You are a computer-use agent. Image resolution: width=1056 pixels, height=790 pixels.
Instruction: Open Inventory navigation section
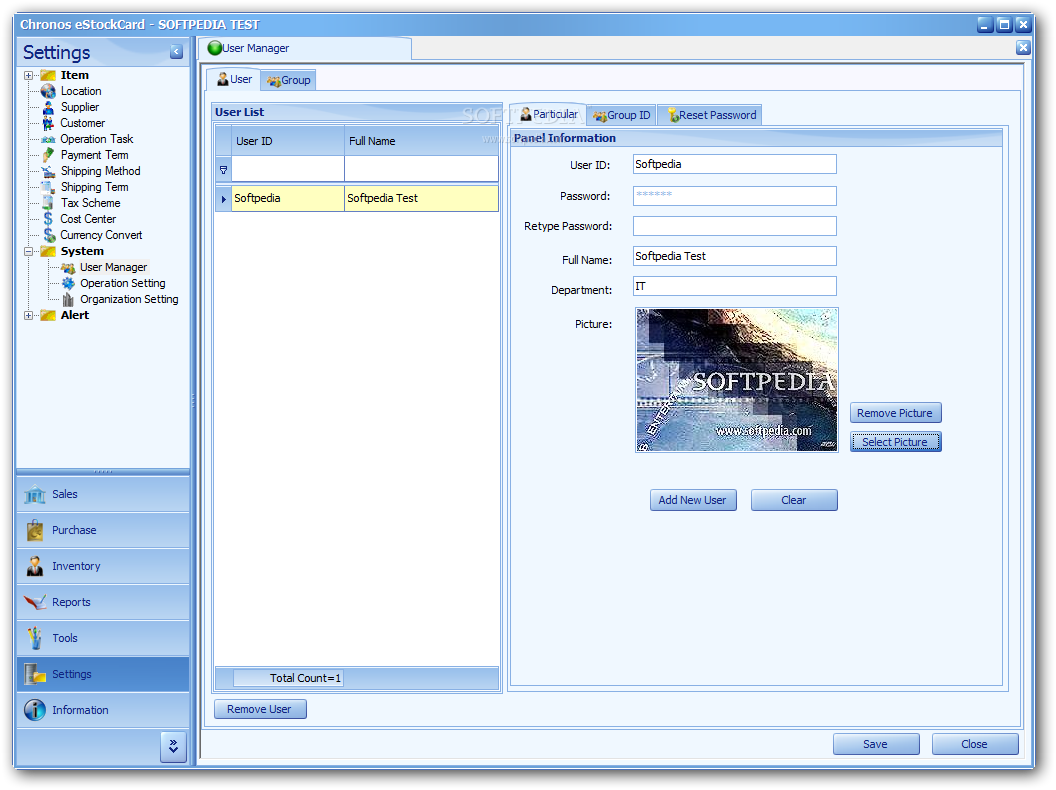(103, 566)
